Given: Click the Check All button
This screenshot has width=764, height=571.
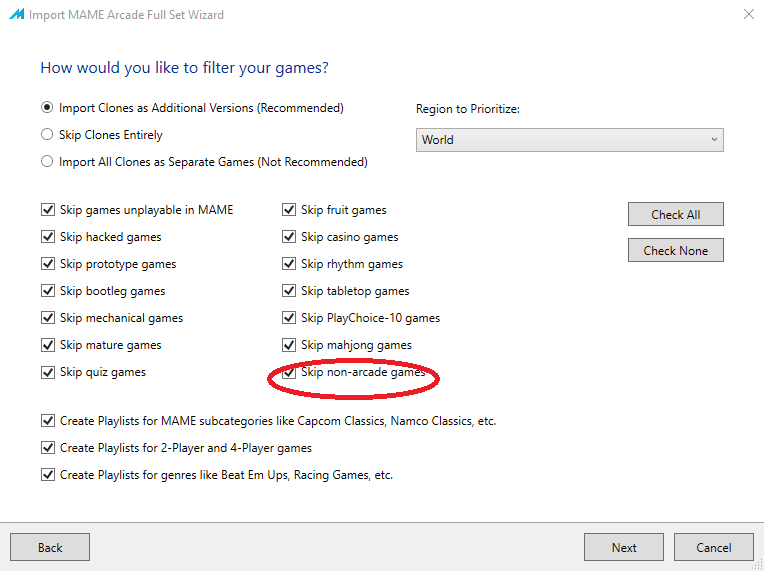Looking at the screenshot, I should tap(676, 214).
